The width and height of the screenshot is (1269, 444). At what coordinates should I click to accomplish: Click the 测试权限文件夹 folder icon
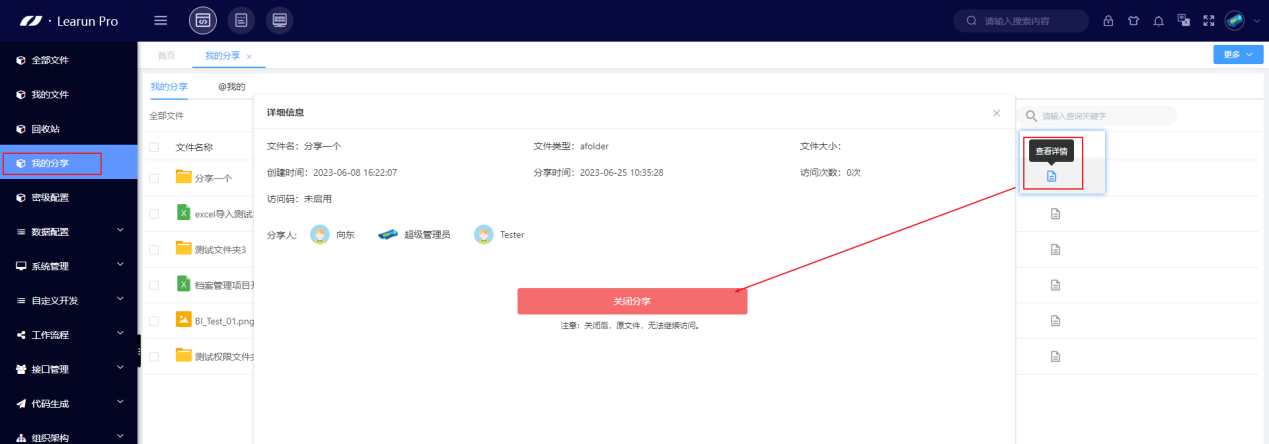point(183,355)
